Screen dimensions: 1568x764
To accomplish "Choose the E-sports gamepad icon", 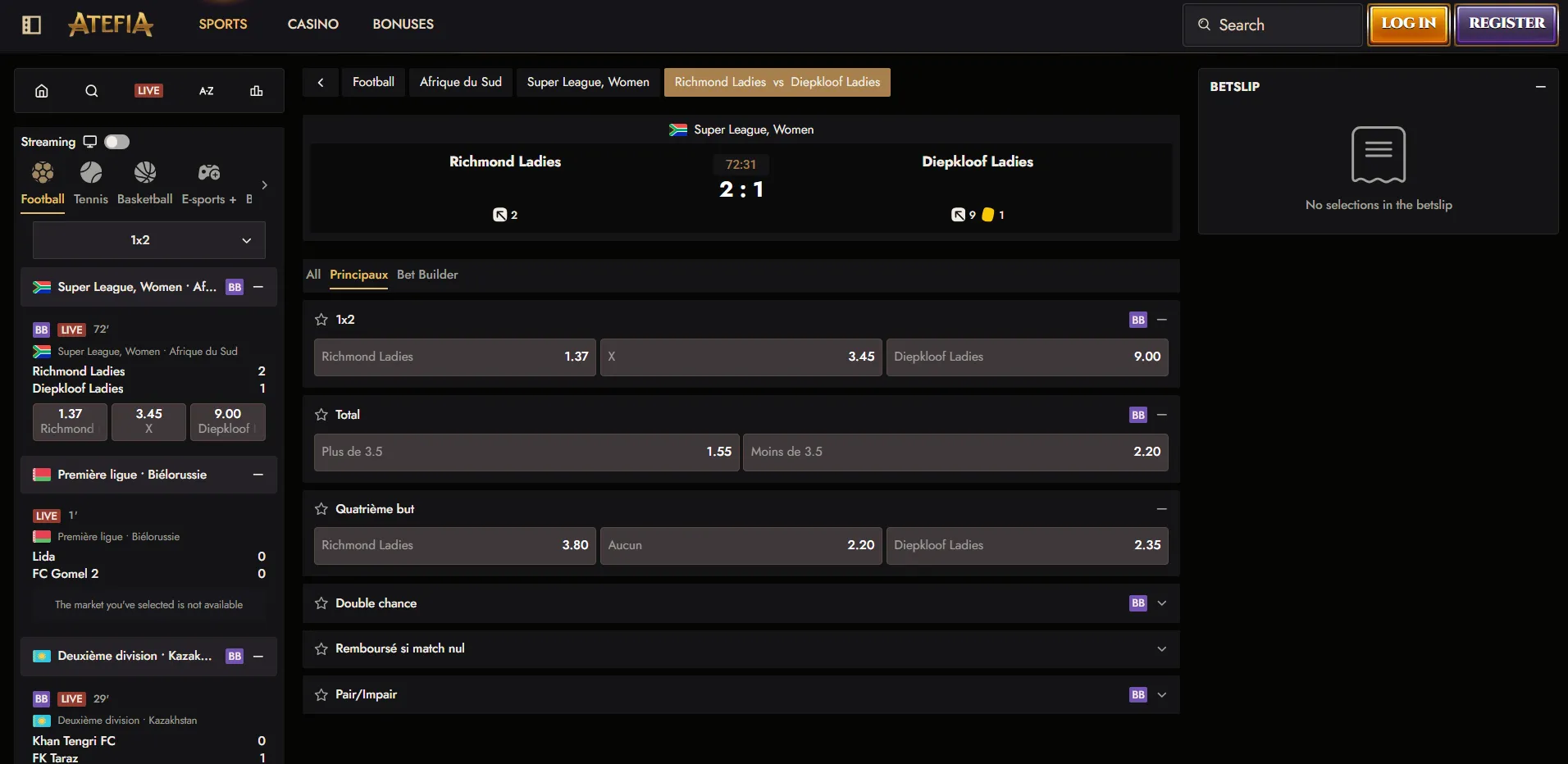I will pyautogui.click(x=209, y=172).
